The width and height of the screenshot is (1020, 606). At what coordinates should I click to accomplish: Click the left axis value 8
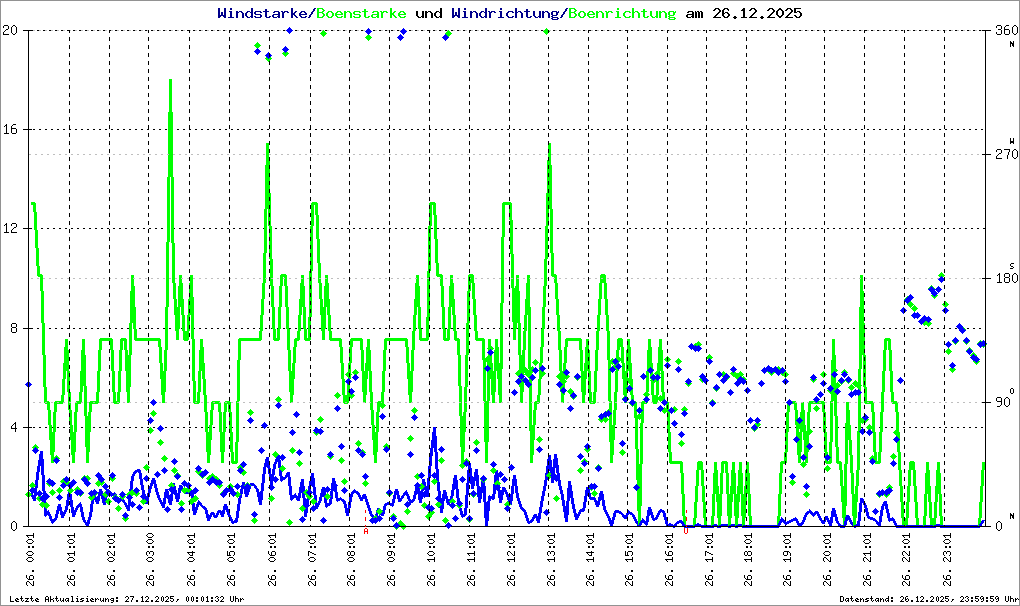(13, 328)
